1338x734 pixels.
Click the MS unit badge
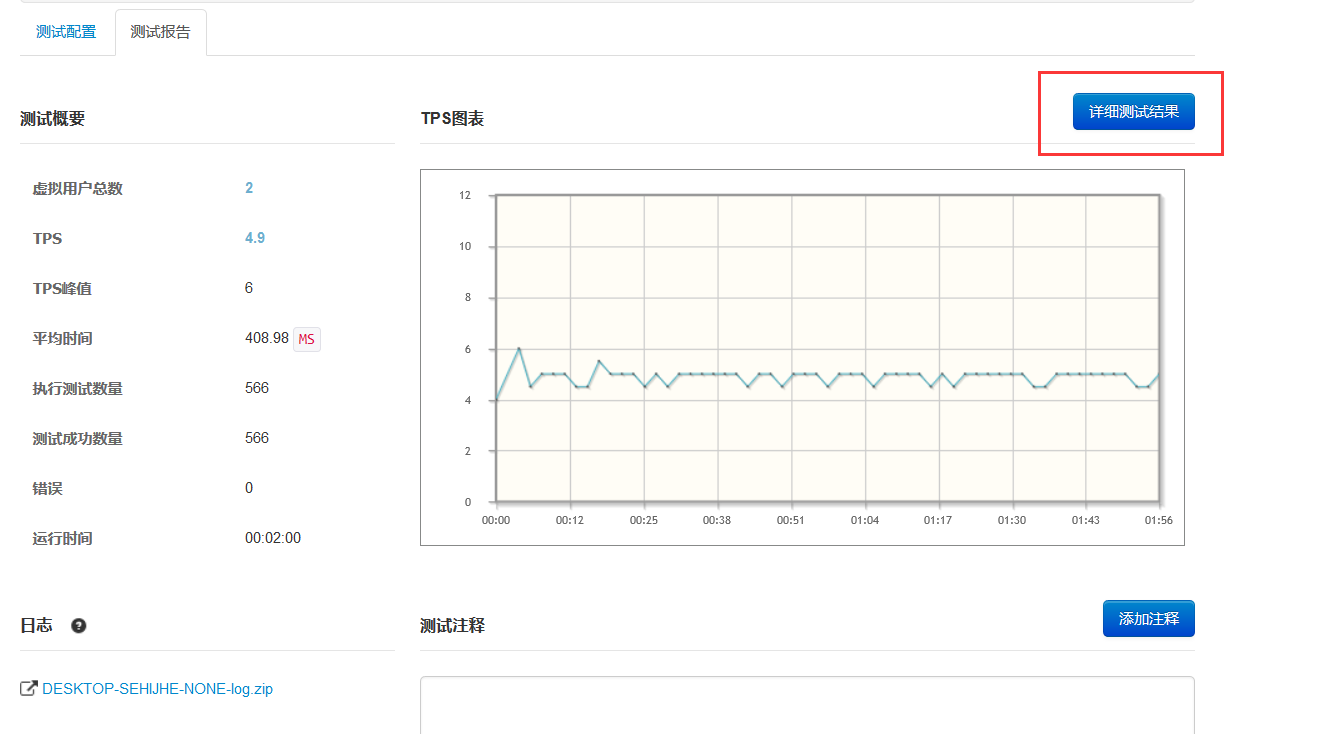click(x=307, y=339)
